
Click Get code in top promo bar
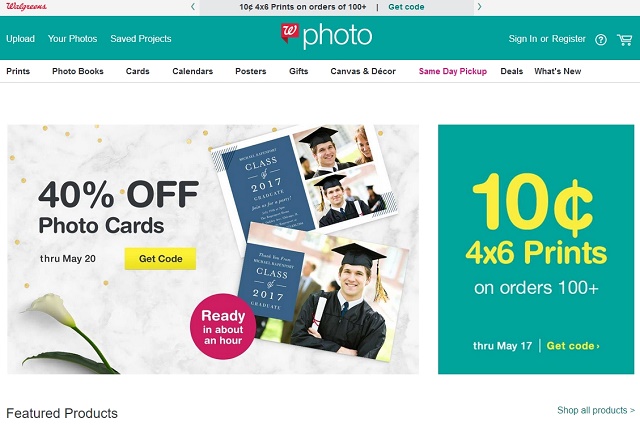click(x=406, y=7)
